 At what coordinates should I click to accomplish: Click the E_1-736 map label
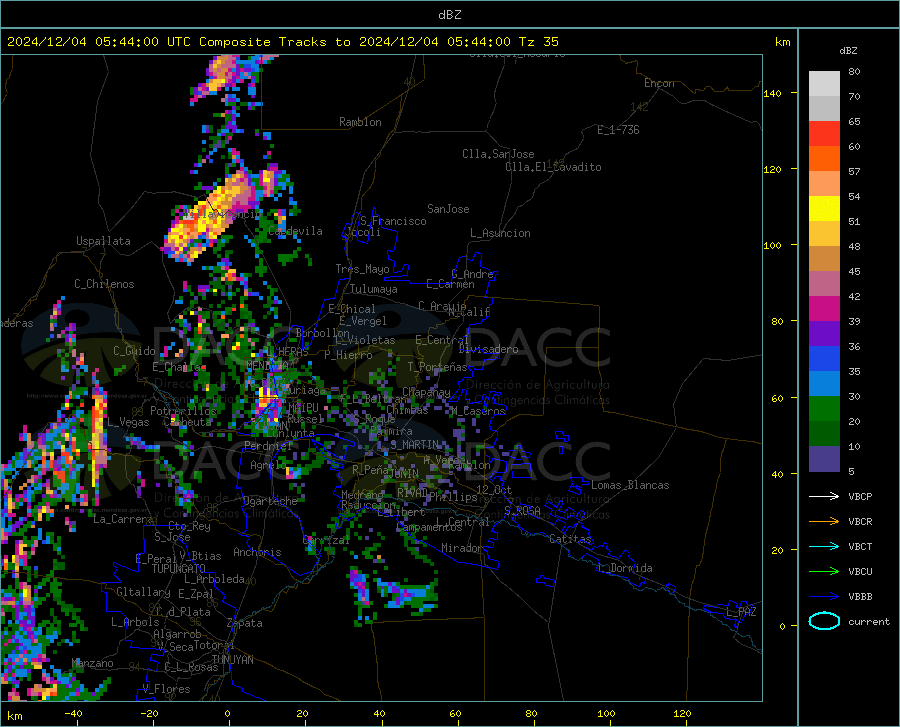(618, 130)
